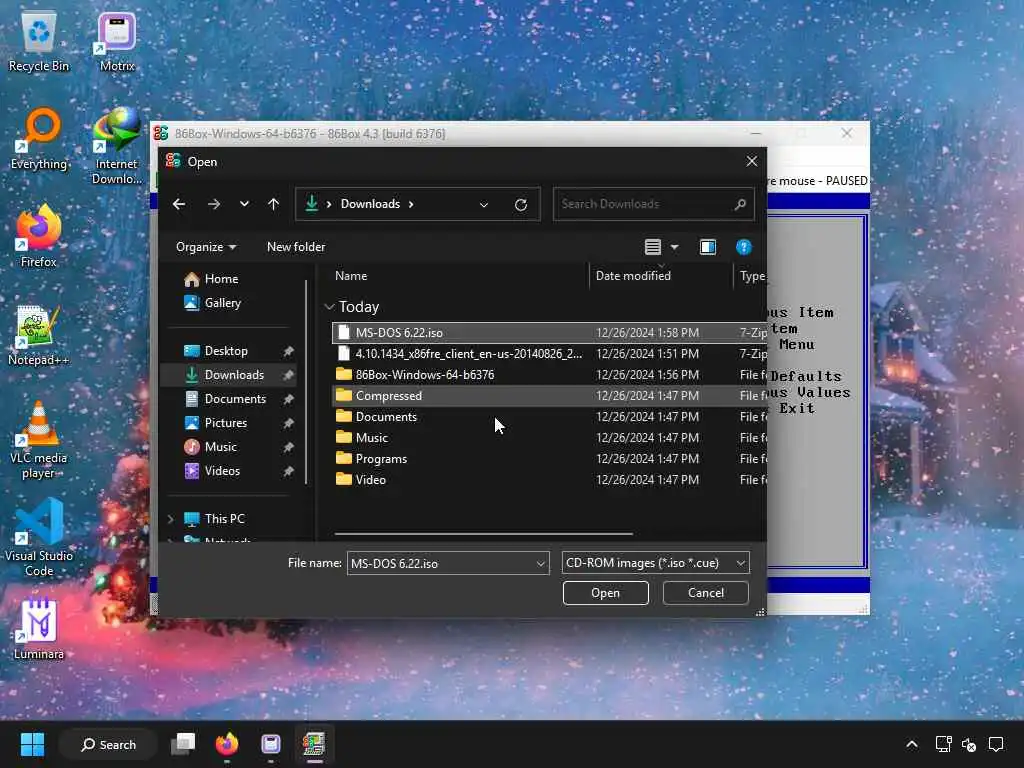Switch to Firefox in the taskbar
The width and height of the screenshot is (1024, 768).
click(227, 744)
